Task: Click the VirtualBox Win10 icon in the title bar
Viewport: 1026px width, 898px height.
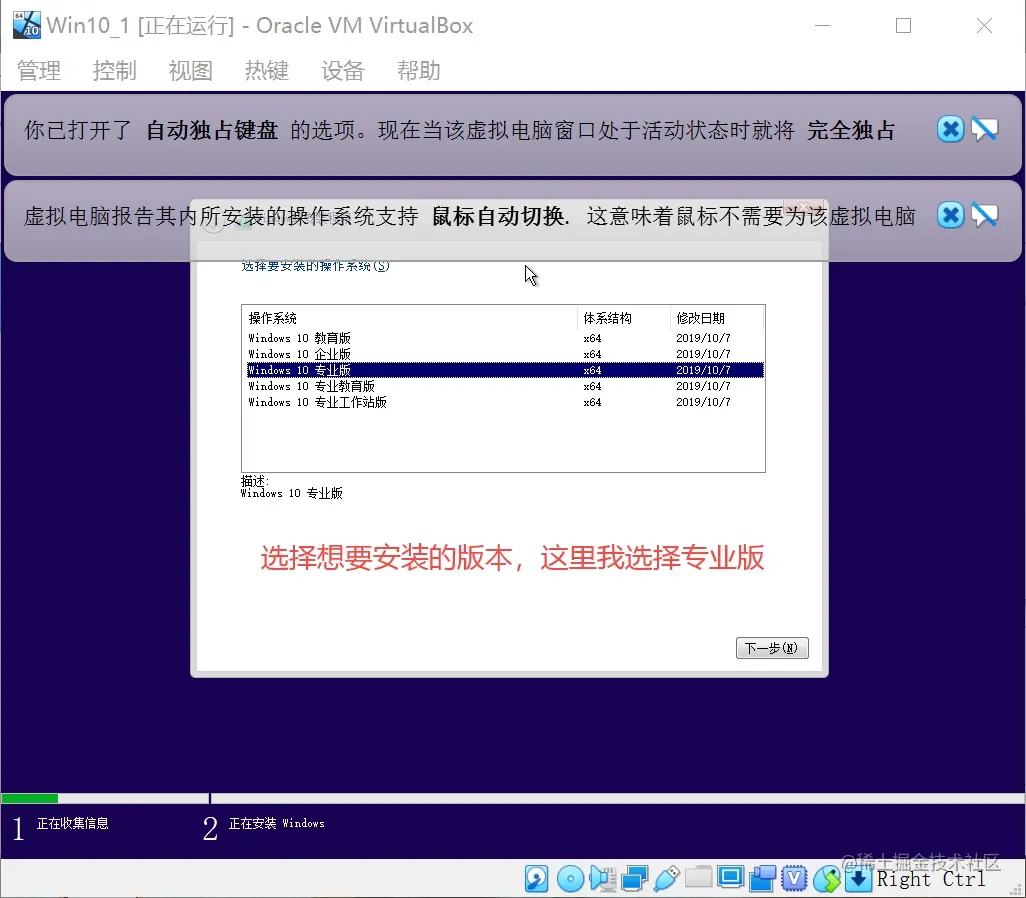Action: [27, 25]
